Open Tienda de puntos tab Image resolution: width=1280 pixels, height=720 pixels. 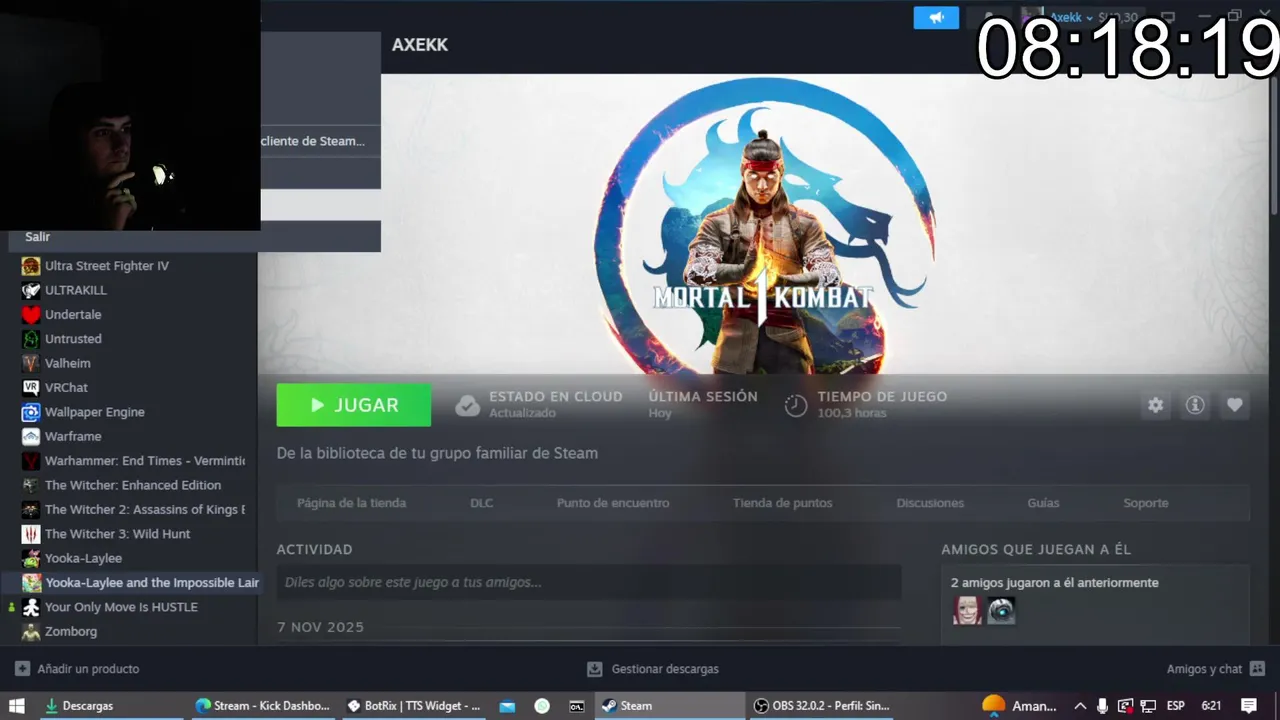782,503
